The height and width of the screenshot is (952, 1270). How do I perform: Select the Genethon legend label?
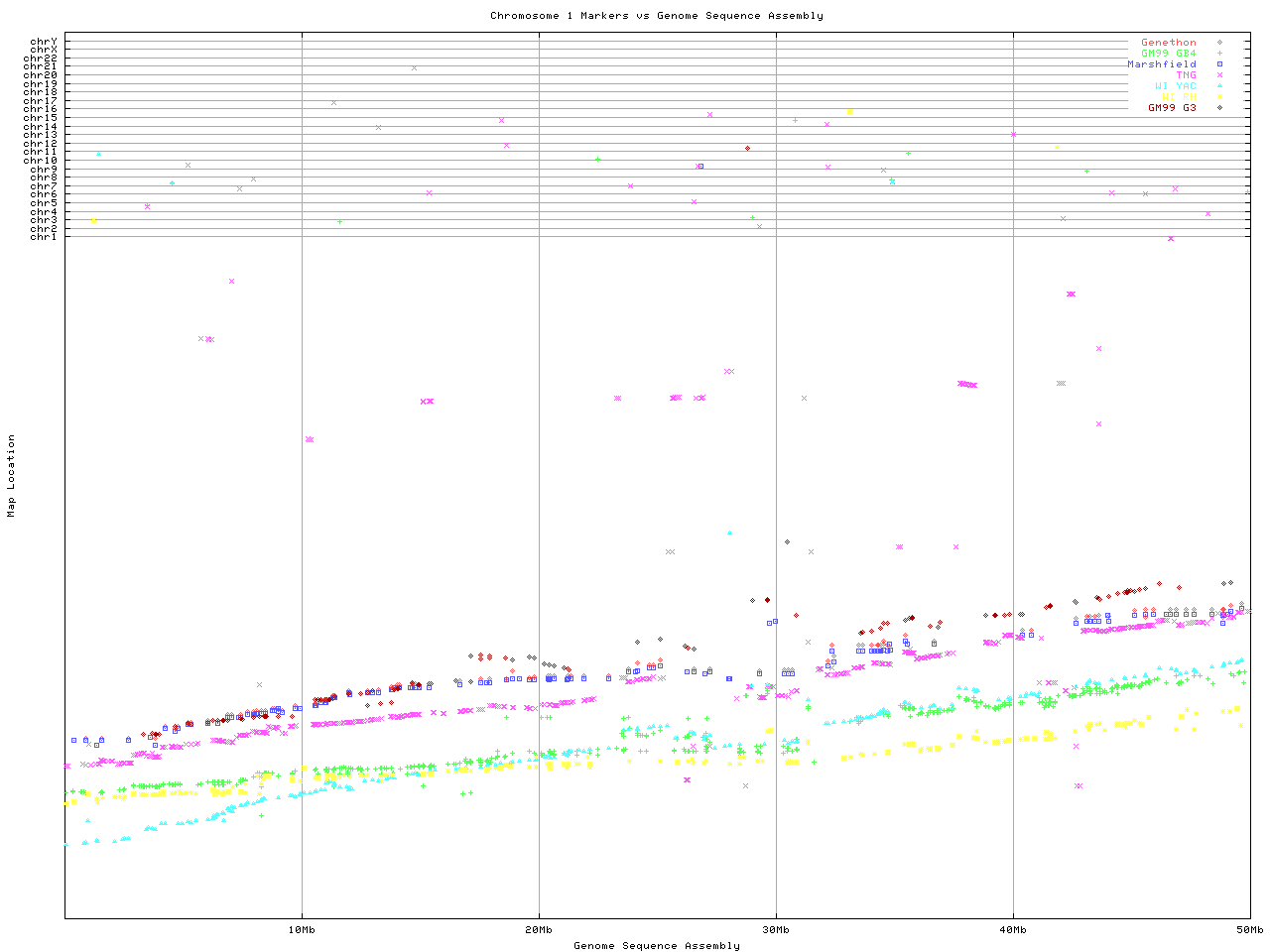(1168, 43)
